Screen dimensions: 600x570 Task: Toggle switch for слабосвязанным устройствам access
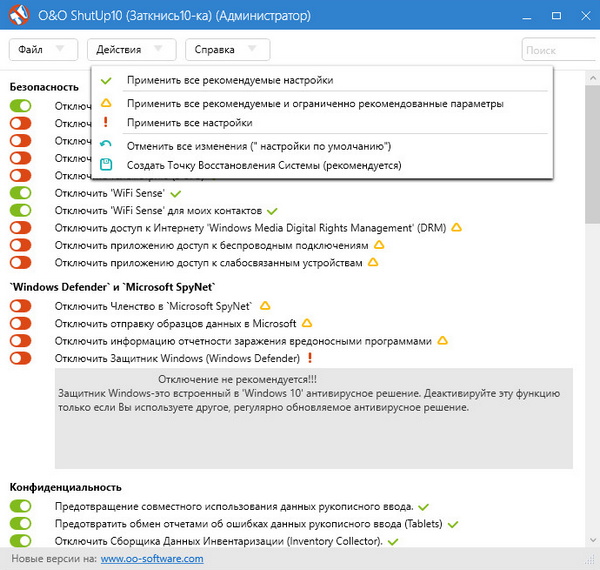tap(21, 262)
